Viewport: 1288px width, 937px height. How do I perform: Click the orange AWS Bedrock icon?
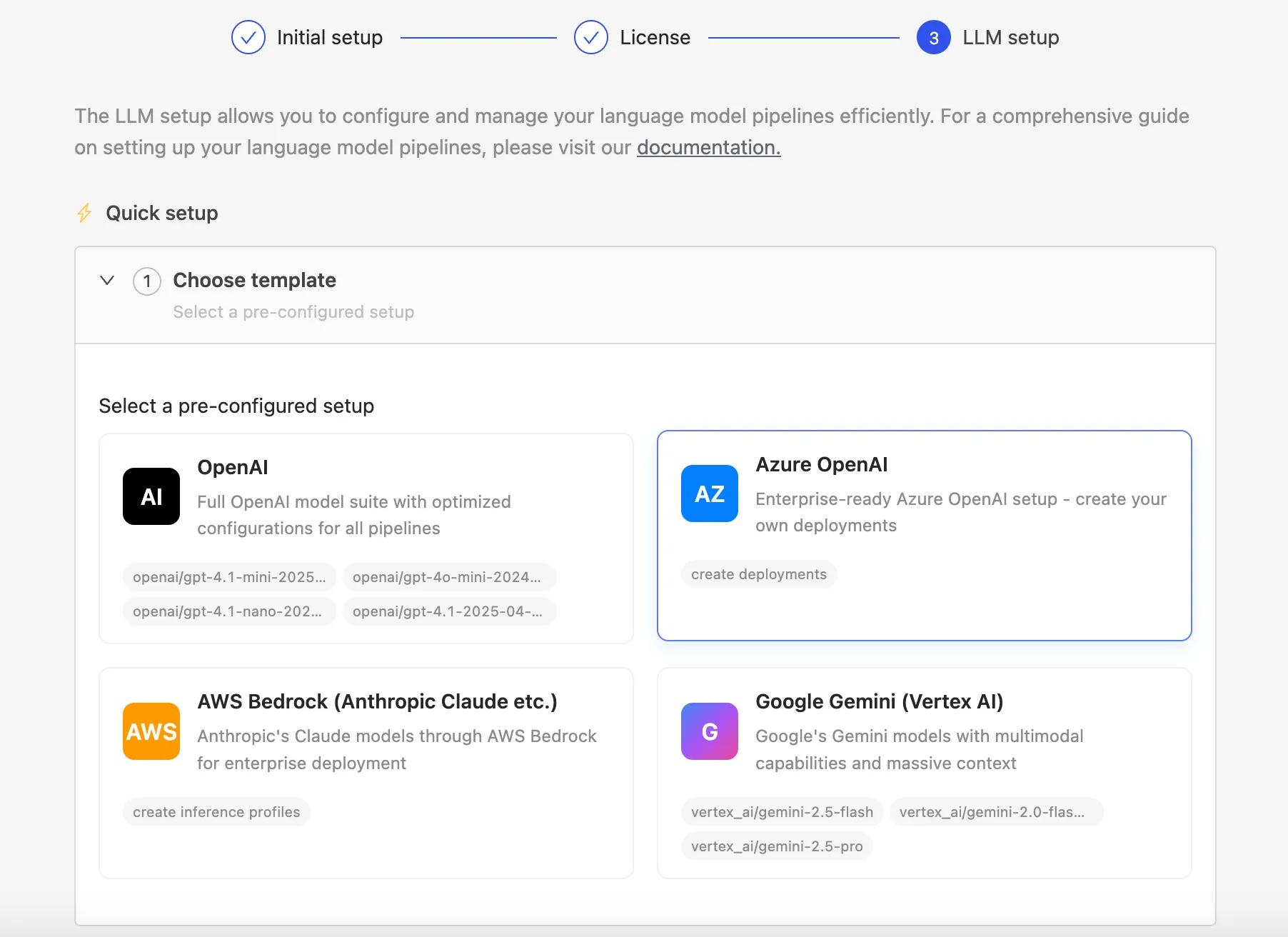pyautogui.click(x=151, y=731)
